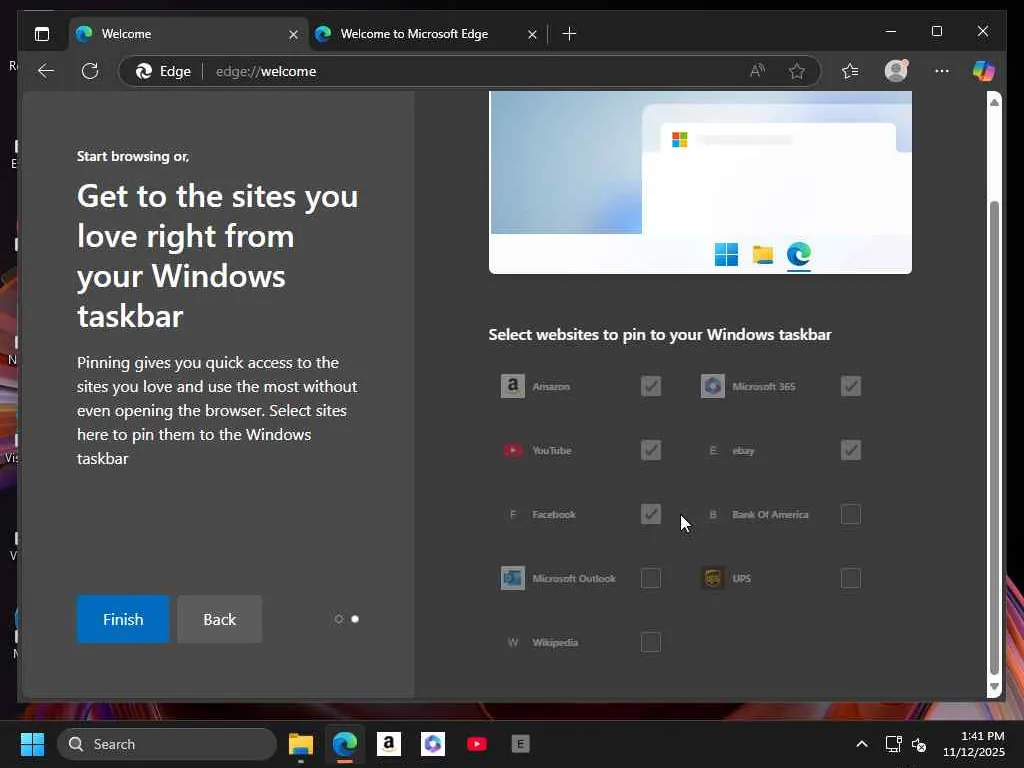Click the YouTube site icon in list
Viewport: 1024px width, 768px height.
(513, 450)
